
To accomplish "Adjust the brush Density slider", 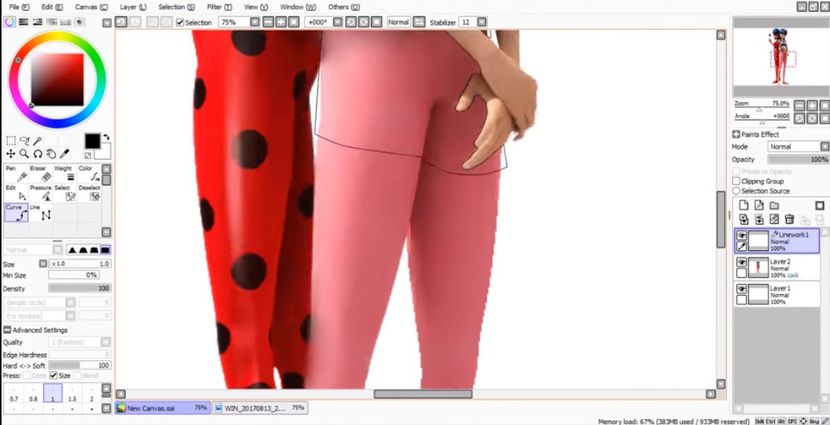I will click(79, 288).
